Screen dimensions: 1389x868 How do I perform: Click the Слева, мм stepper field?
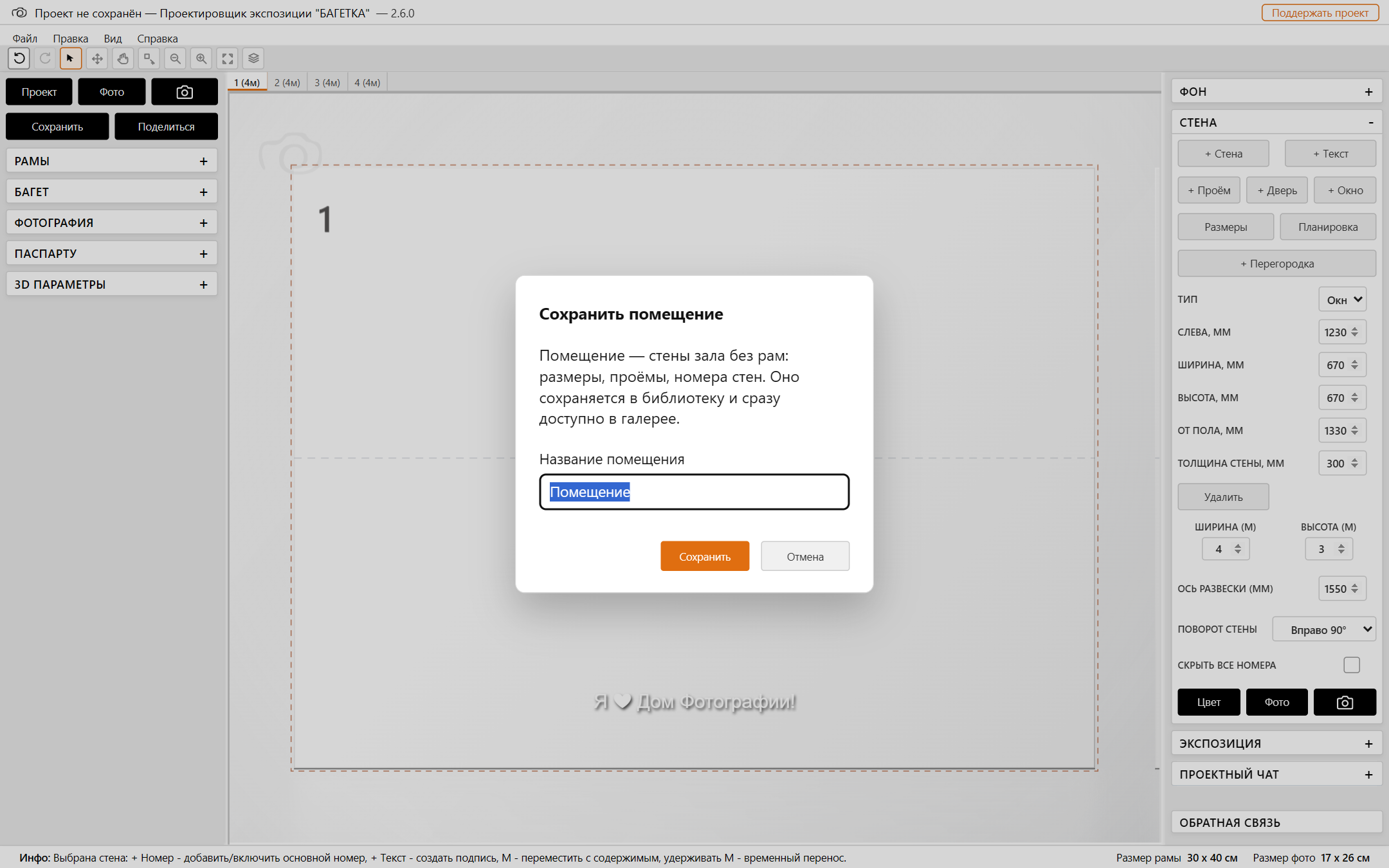coord(1342,332)
